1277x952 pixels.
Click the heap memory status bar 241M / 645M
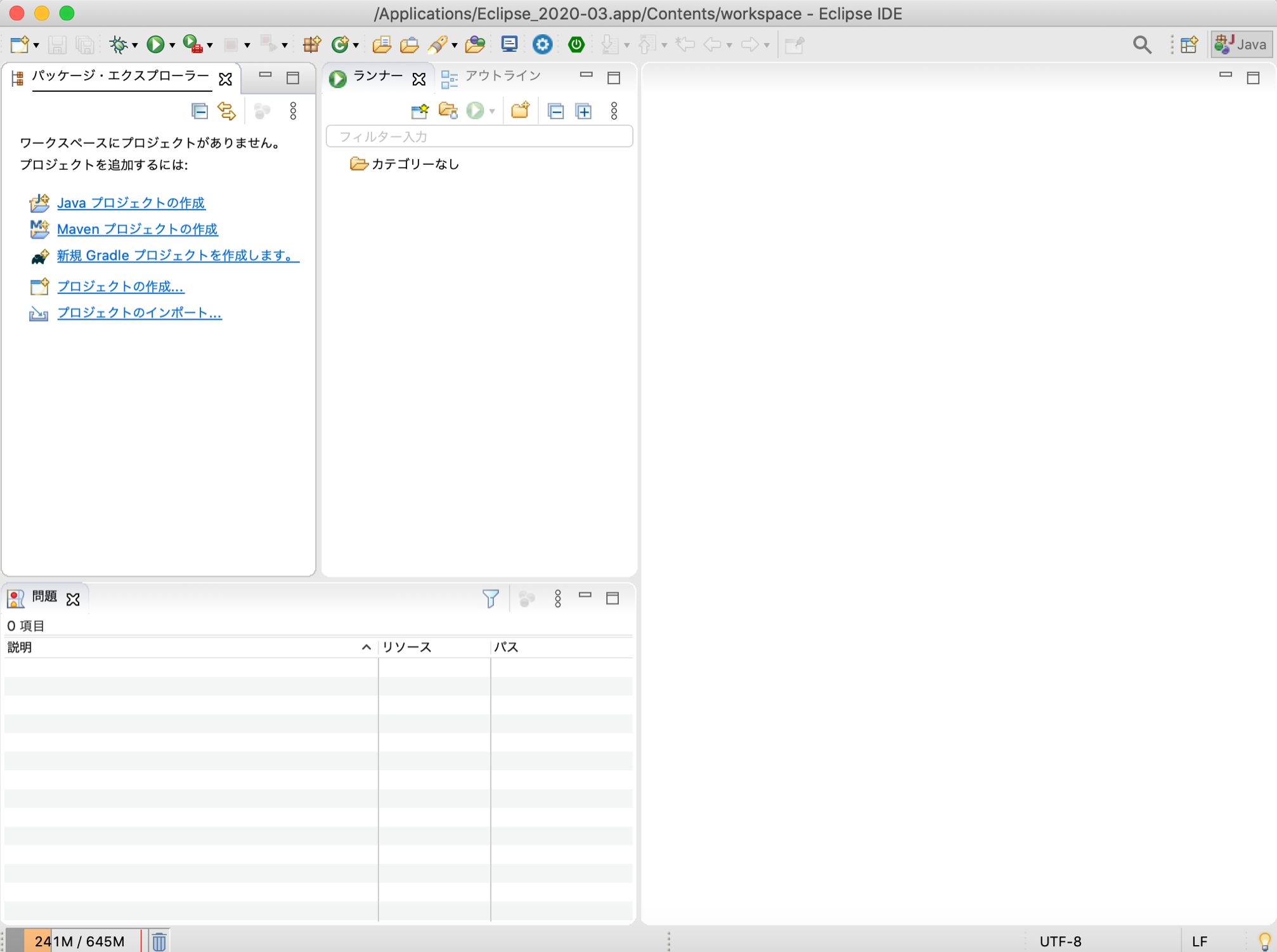coord(80,941)
